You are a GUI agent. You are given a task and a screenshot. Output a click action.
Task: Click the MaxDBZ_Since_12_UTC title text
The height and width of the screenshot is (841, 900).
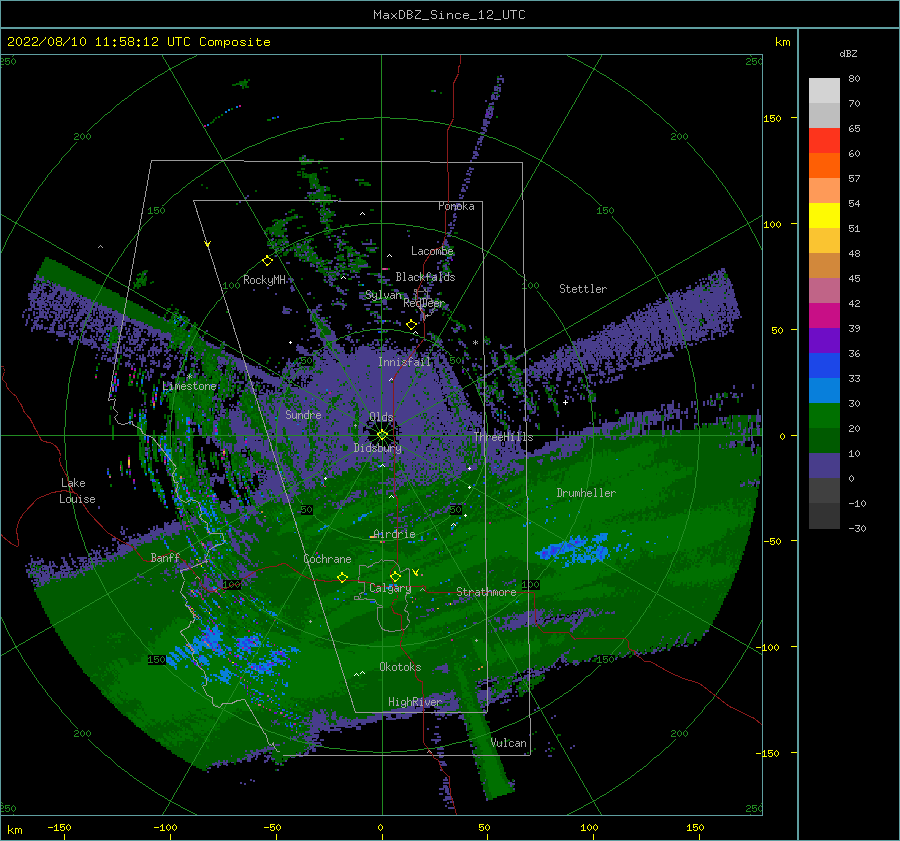coord(449,15)
